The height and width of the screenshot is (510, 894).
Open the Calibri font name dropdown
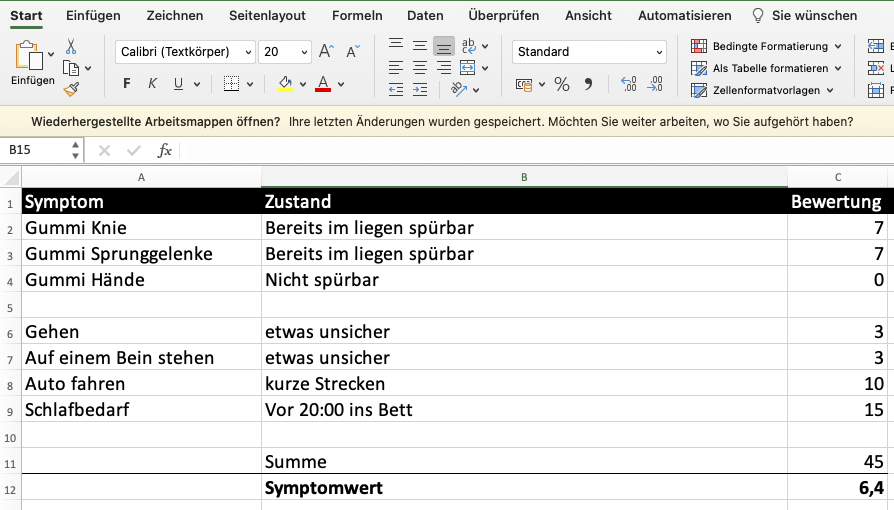(x=186, y=52)
